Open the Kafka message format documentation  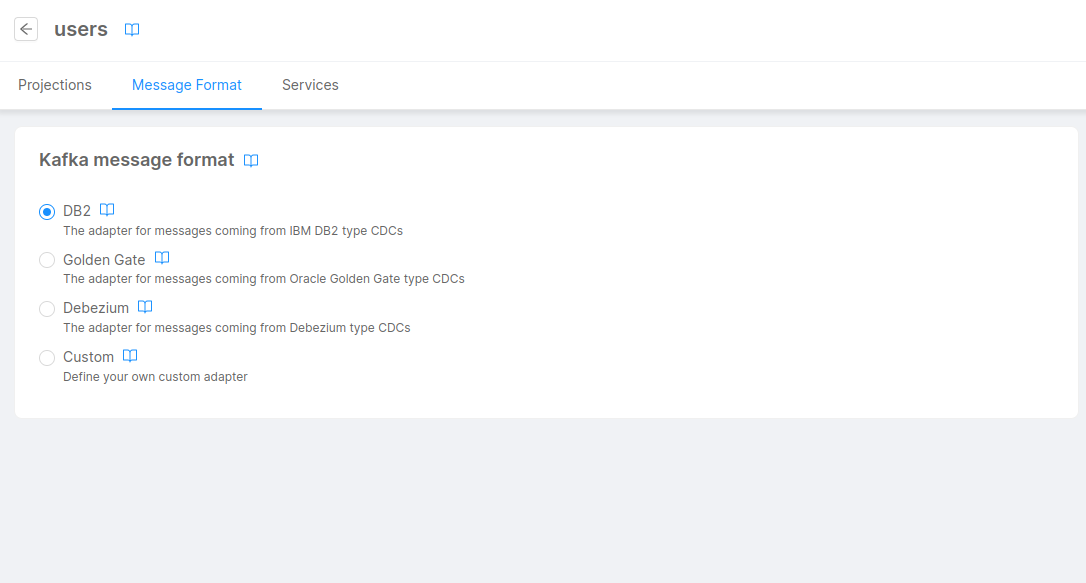tap(250, 160)
